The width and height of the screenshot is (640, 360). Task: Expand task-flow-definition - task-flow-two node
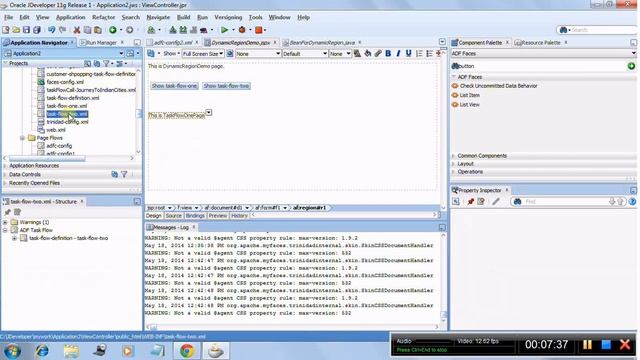(14, 238)
